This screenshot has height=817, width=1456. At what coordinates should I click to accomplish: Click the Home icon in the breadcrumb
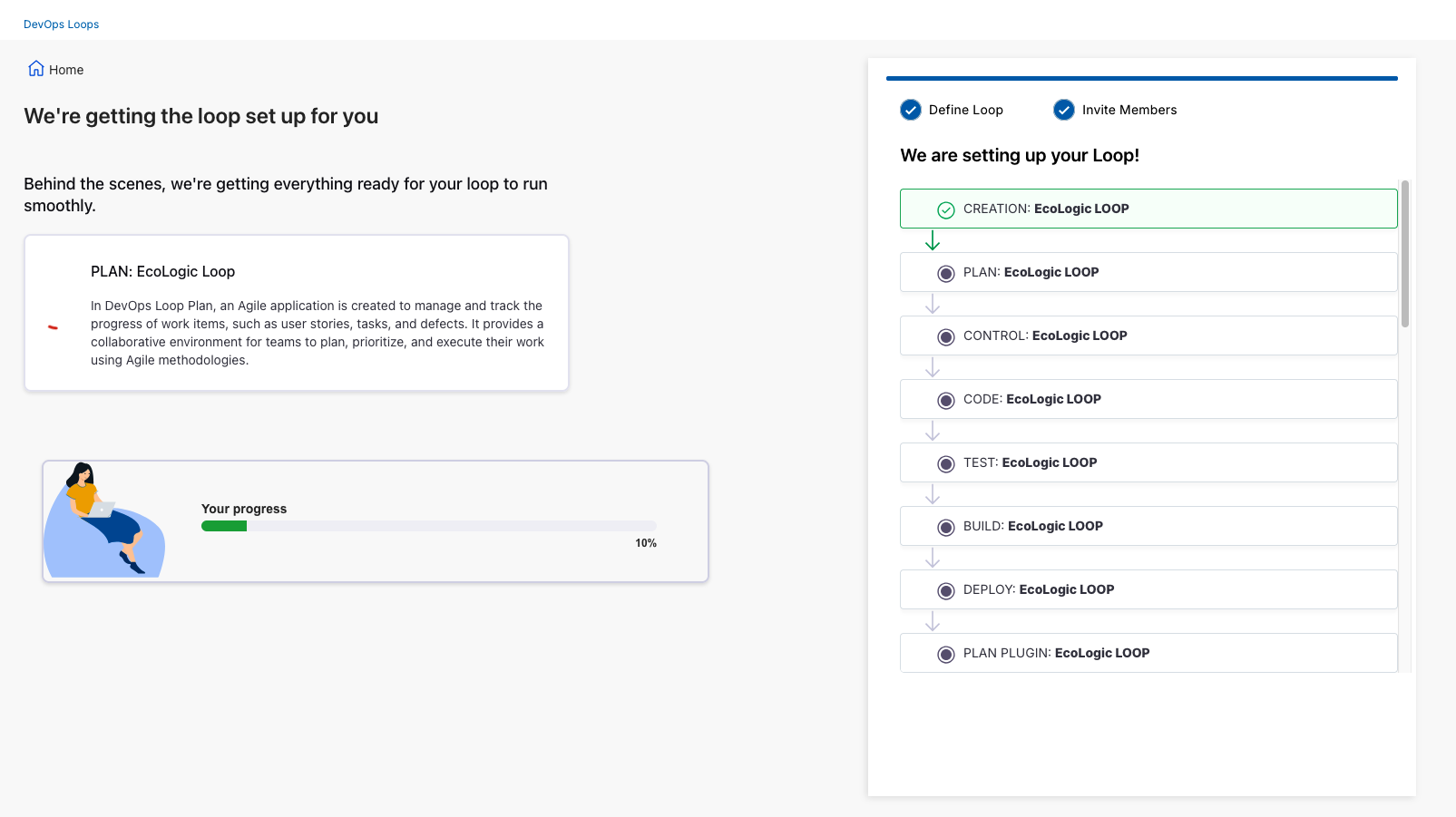[x=35, y=67]
